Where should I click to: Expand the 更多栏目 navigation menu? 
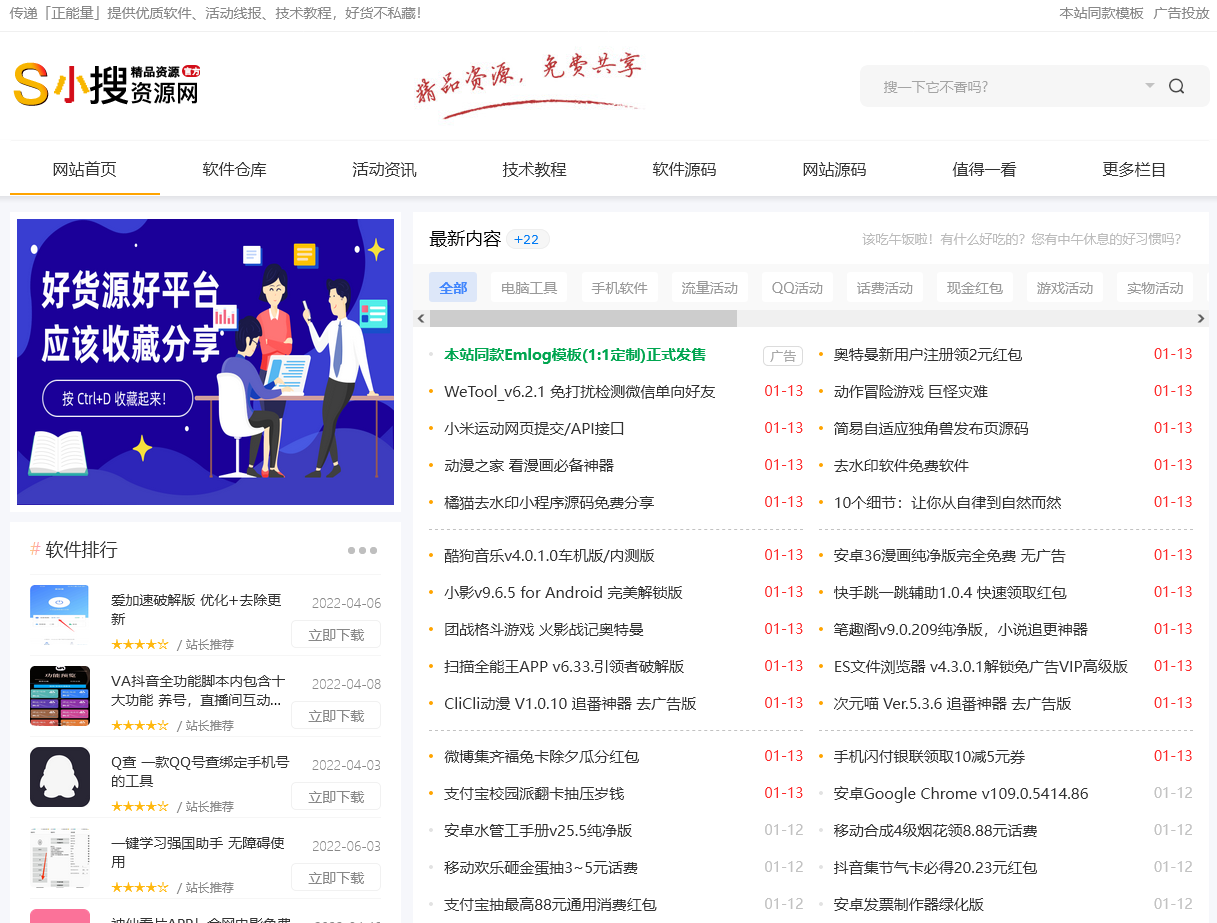1133,169
